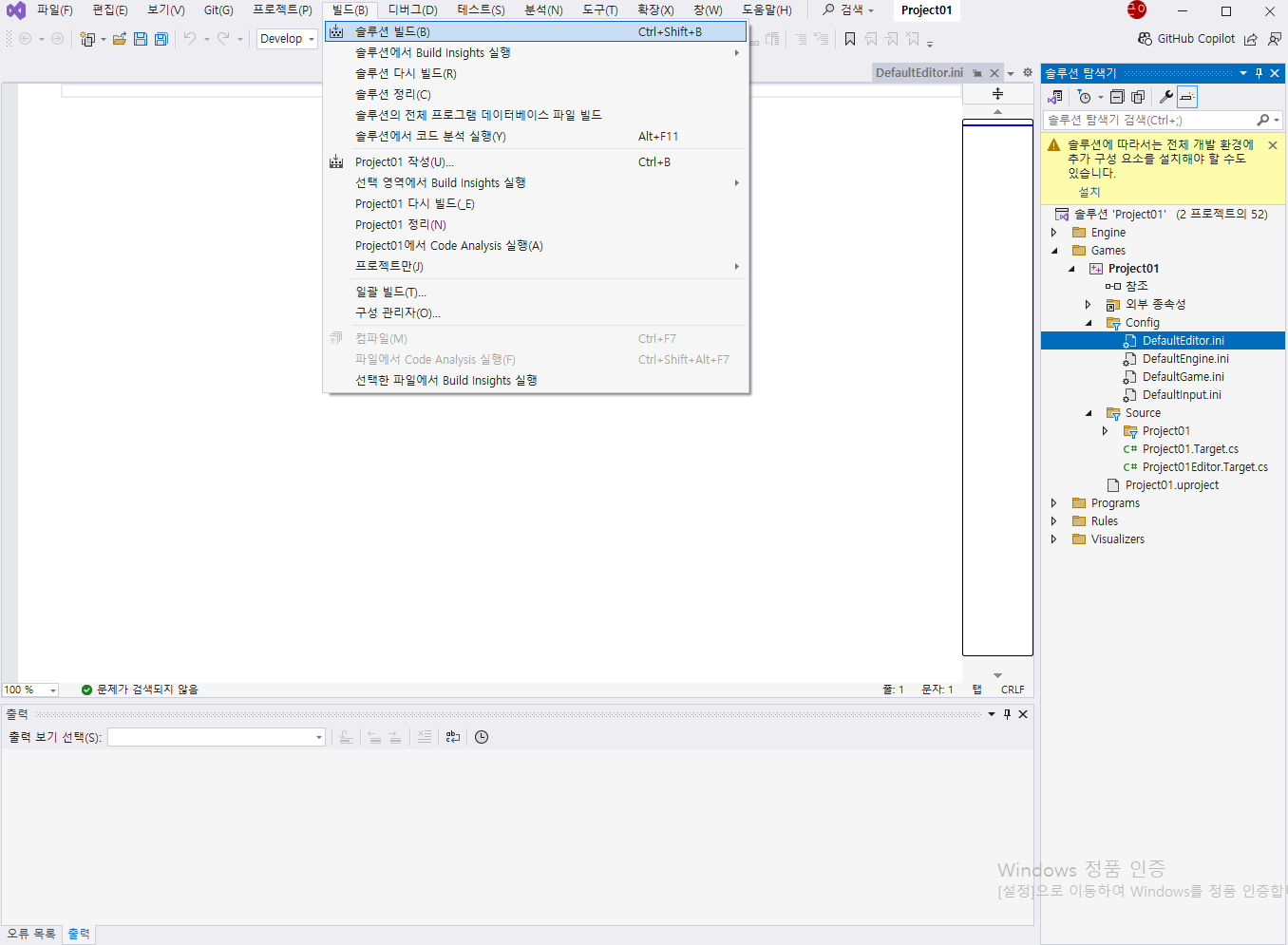The width and height of the screenshot is (1288, 945).
Task: Go to next bookmark icon
Action: 892,39
